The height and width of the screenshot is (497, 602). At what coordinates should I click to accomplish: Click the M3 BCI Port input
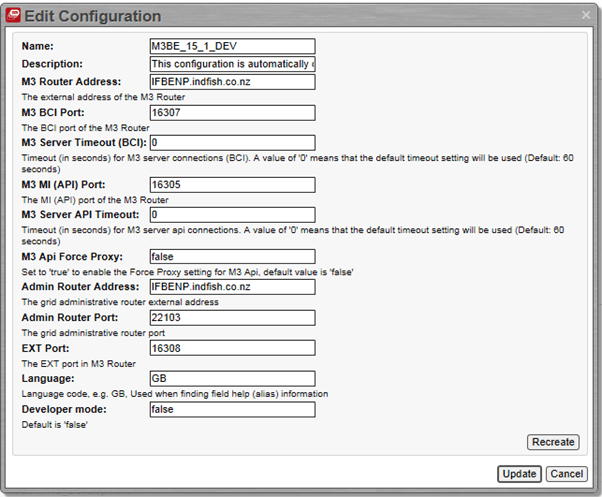[231, 112]
